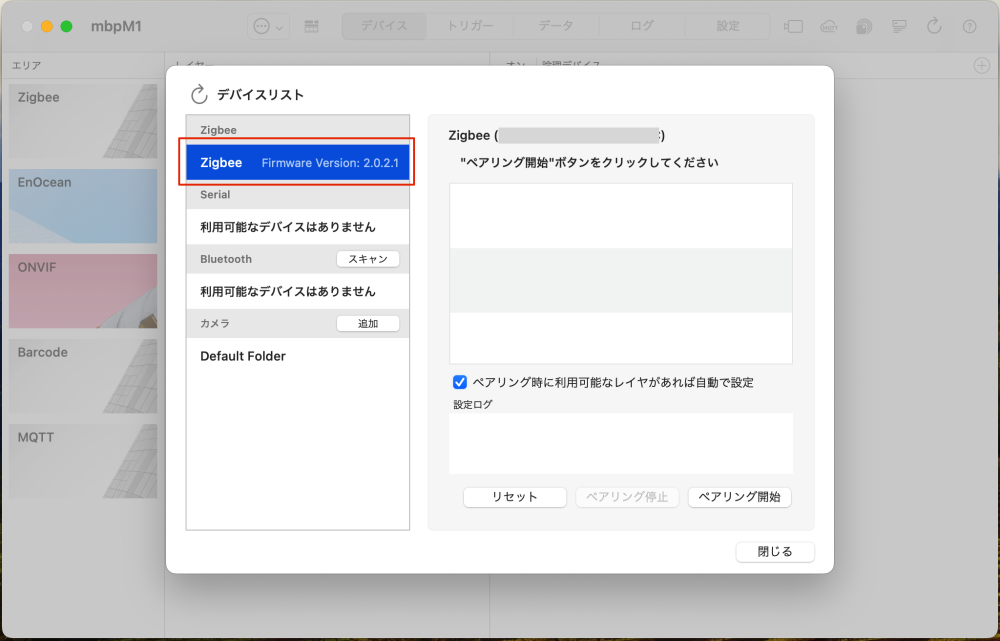Click the リセット button

coord(515,497)
